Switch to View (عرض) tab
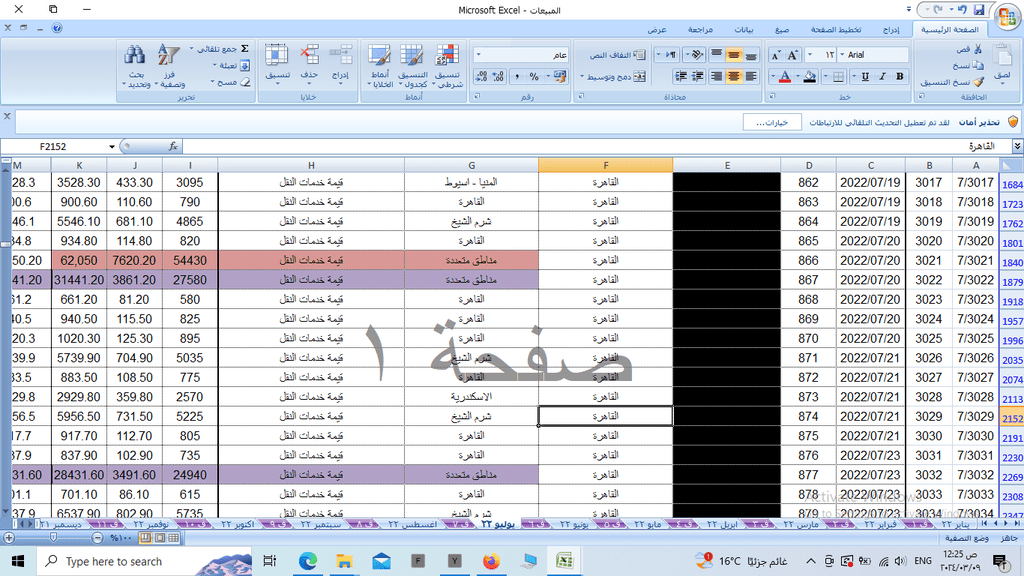This screenshot has width=1024, height=576. [x=656, y=29]
